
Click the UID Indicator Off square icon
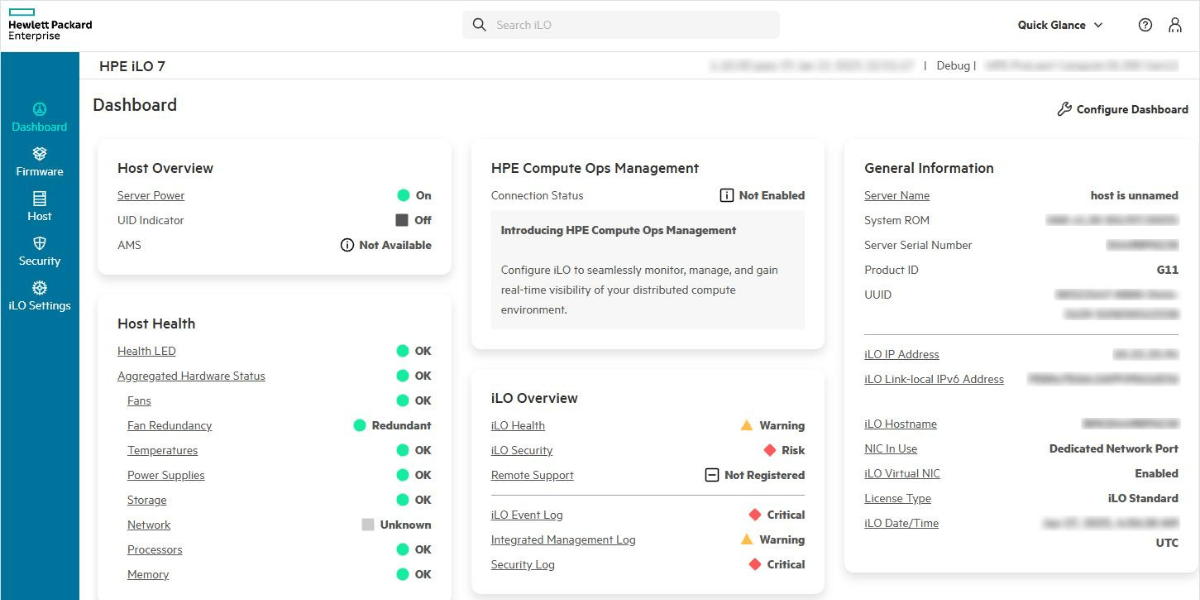402,220
